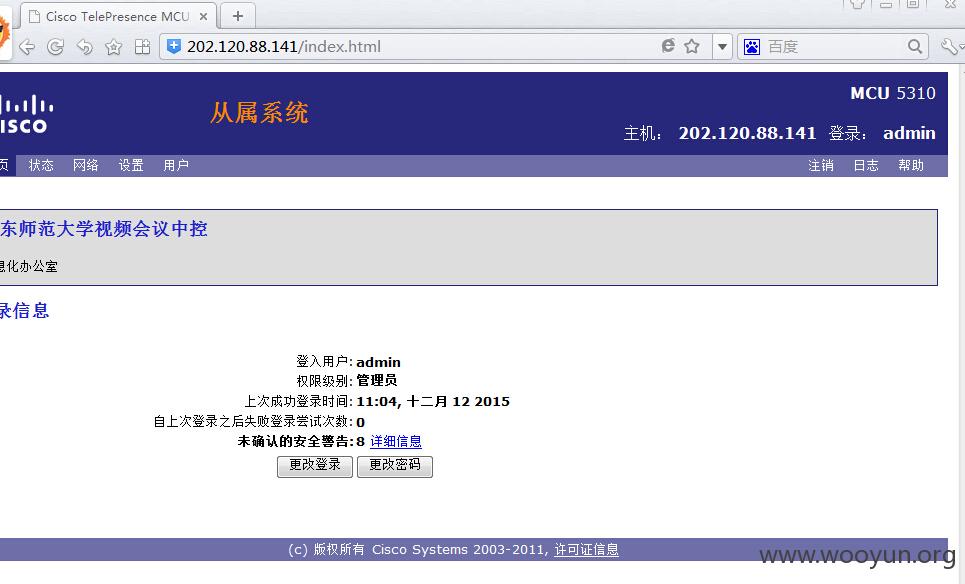Open the 状态 menu
965x584 pixels.
click(x=41, y=166)
